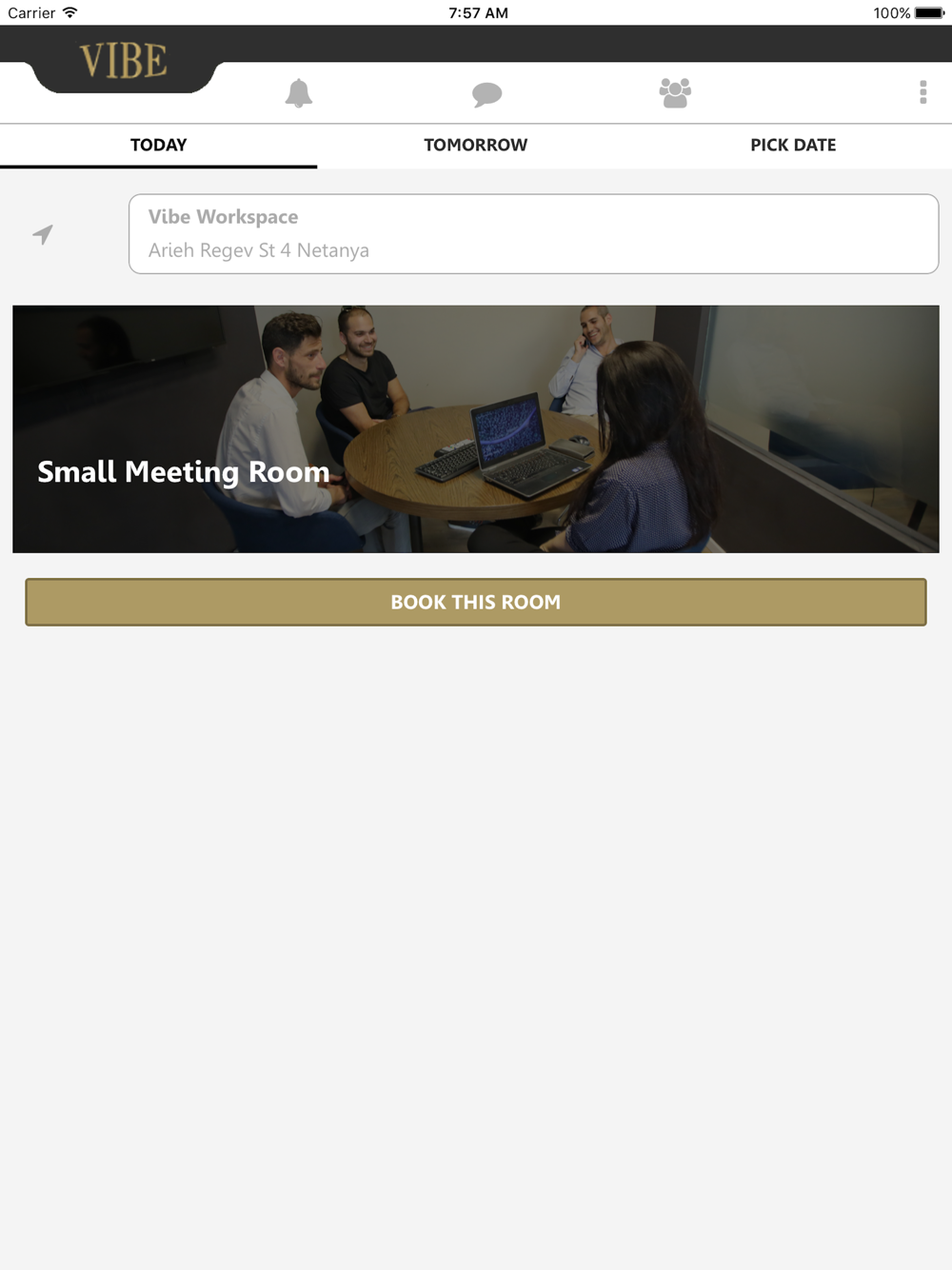Viewport: 952px width, 1270px height.
Task: Open the community members group icon
Action: point(675,93)
